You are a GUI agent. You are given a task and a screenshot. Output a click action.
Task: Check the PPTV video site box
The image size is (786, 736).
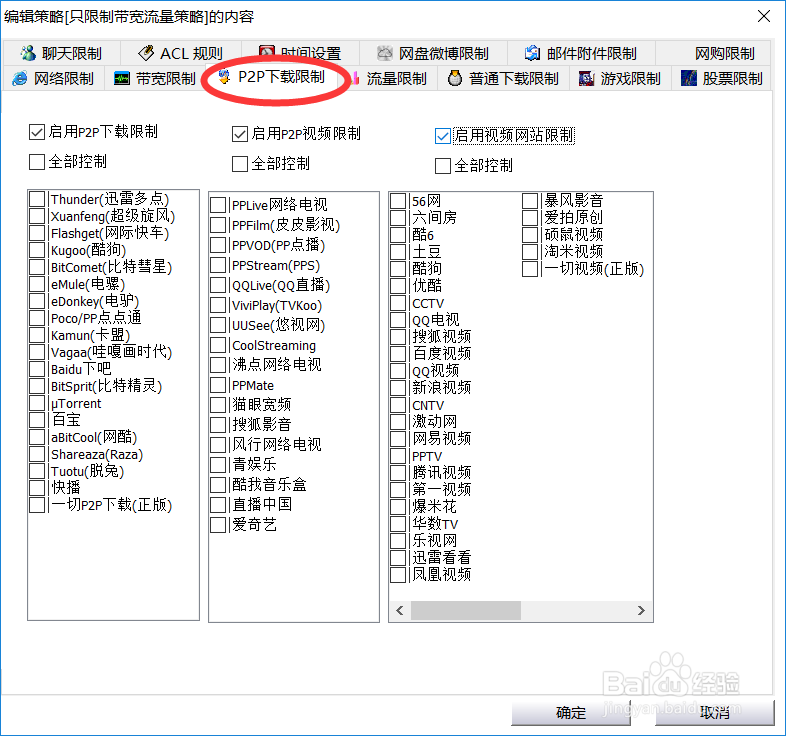tap(398, 456)
